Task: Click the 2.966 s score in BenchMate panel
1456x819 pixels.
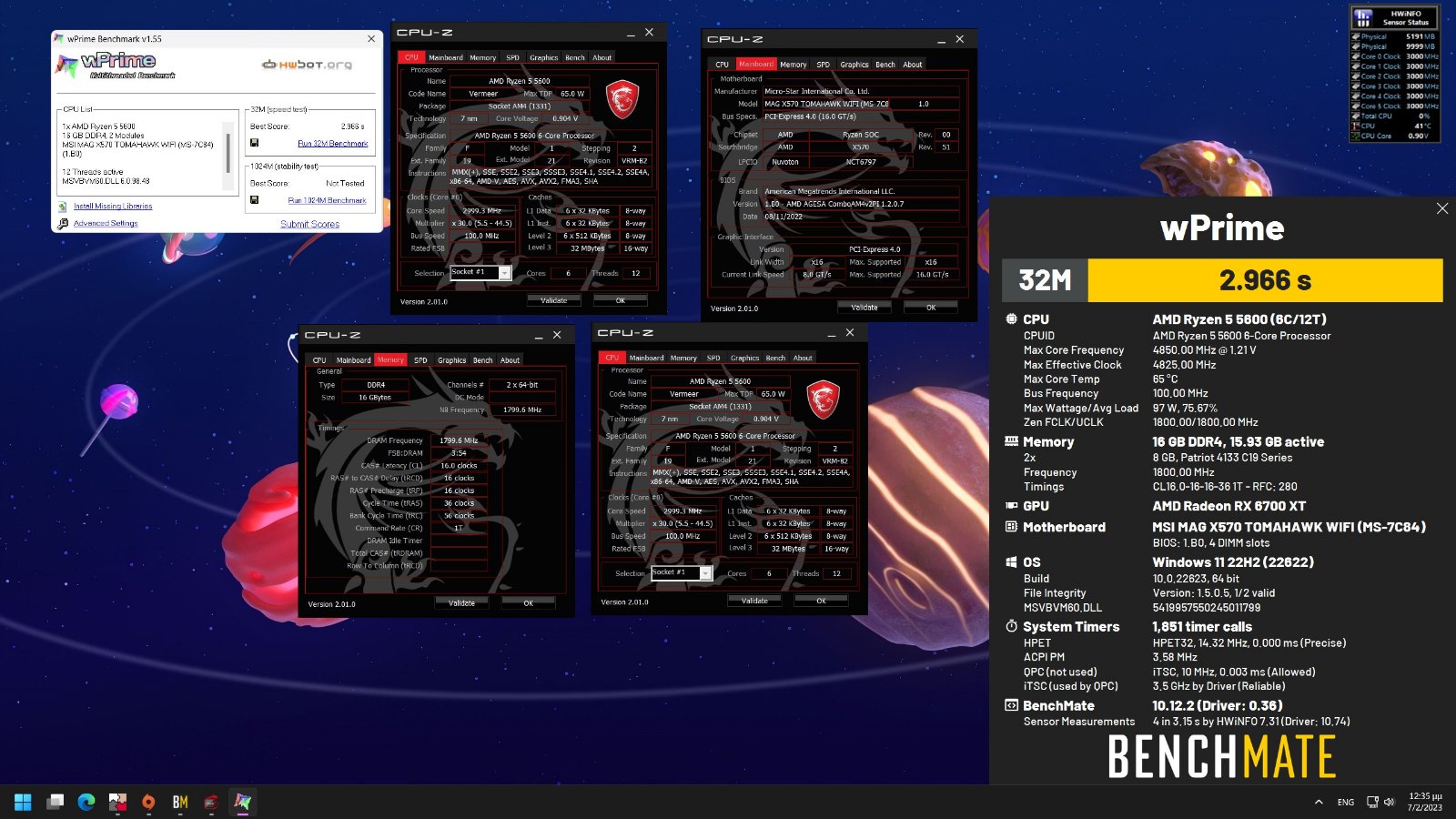Action: point(1265,280)
